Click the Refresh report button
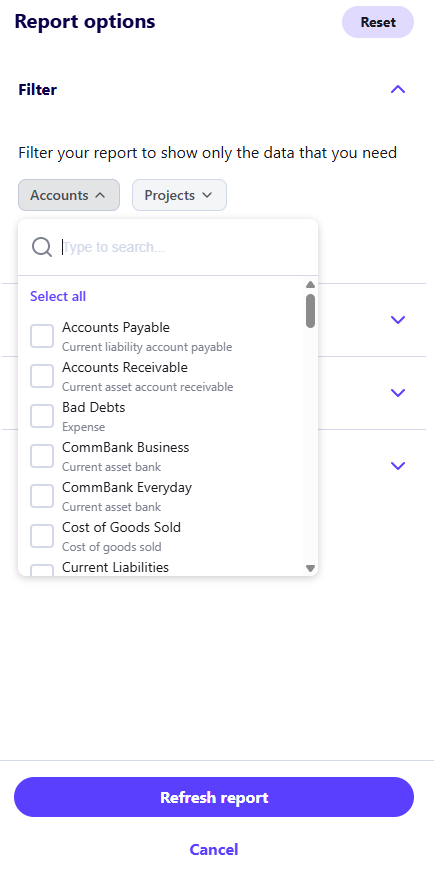The height and width of the screenshot is (877, 434). 214,797
